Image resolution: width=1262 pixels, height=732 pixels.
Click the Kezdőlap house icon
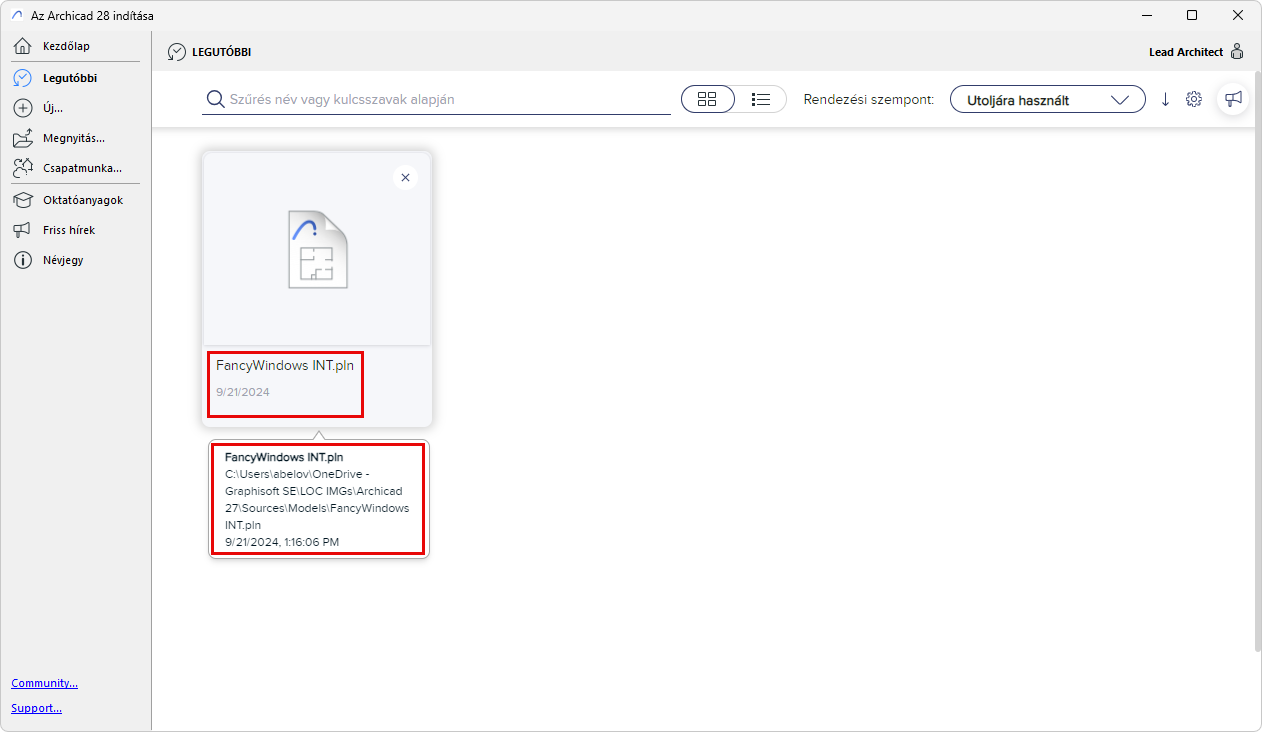[x=23, y=46]
